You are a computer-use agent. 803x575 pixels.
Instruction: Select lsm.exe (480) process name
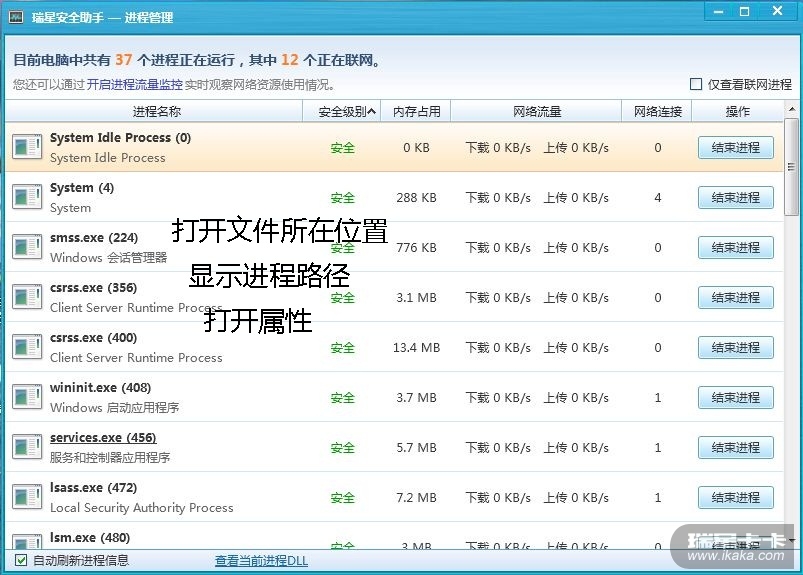coord(90,538)
